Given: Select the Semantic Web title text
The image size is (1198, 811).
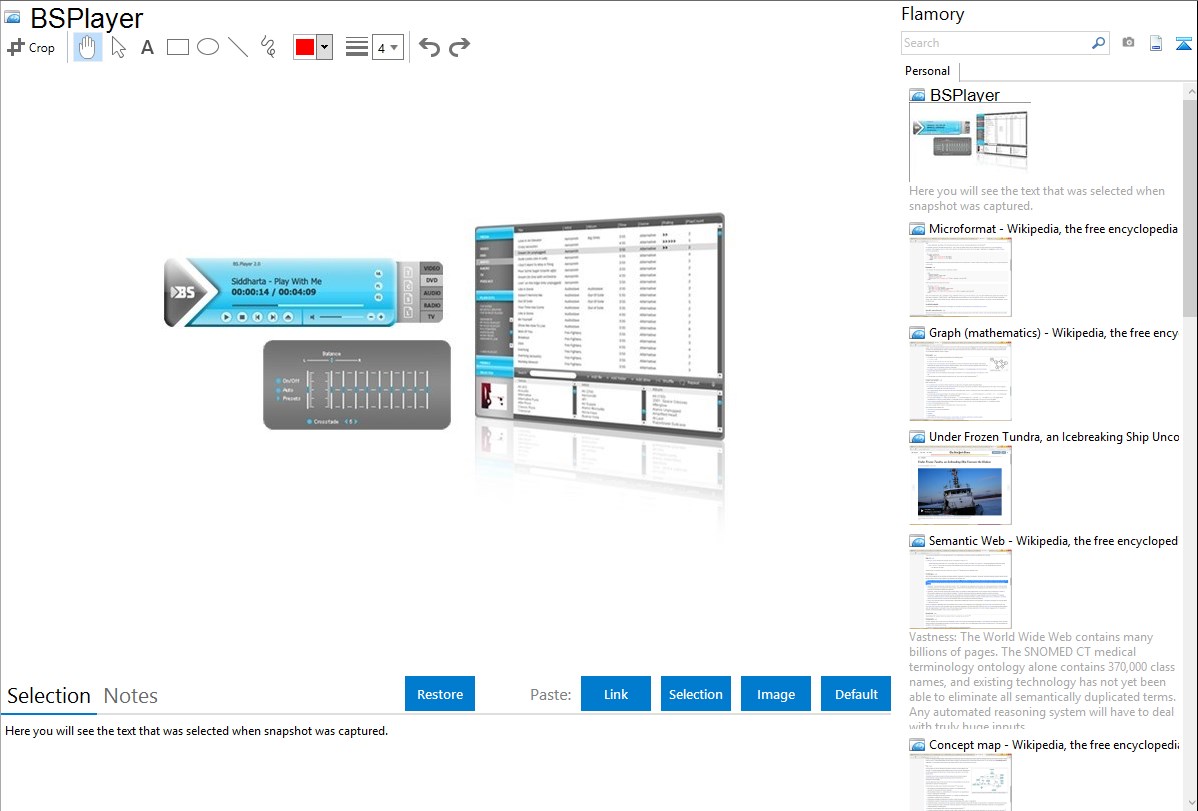Looking at the screenshot, I should point(1054,540).
